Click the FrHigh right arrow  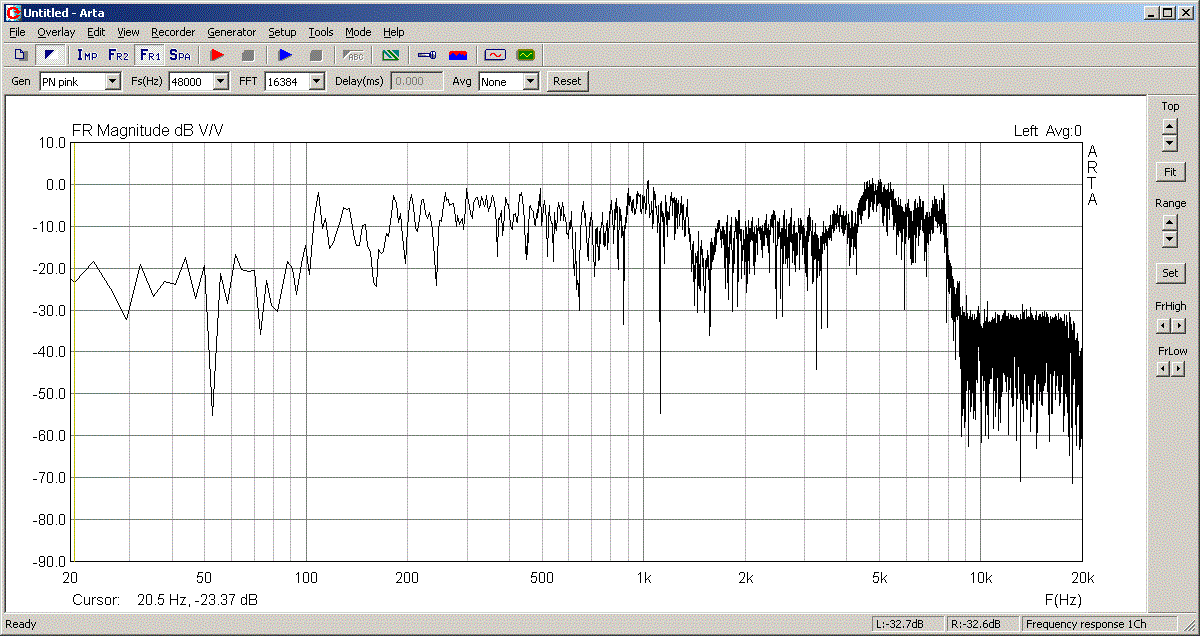(1178, 325)
